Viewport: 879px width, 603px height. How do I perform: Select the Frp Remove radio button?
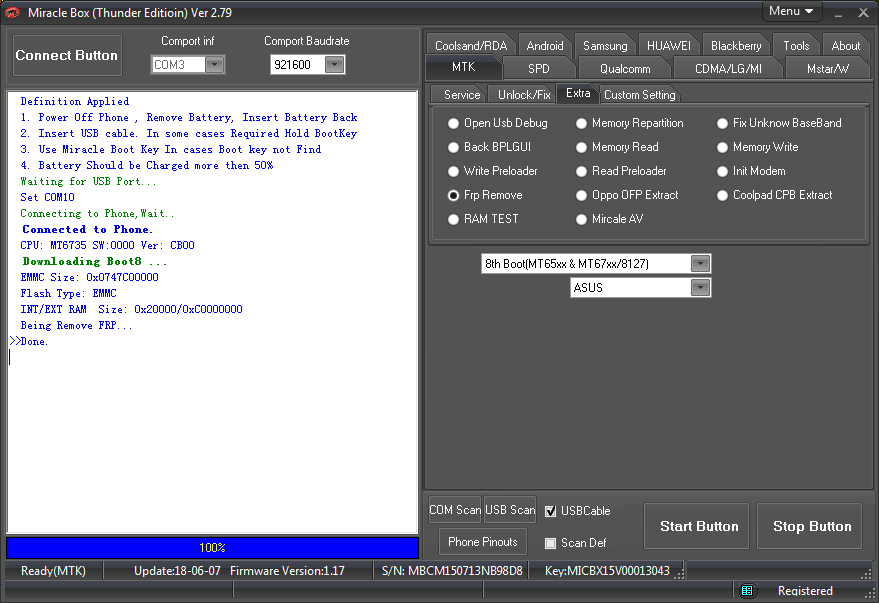coord(454,196)
